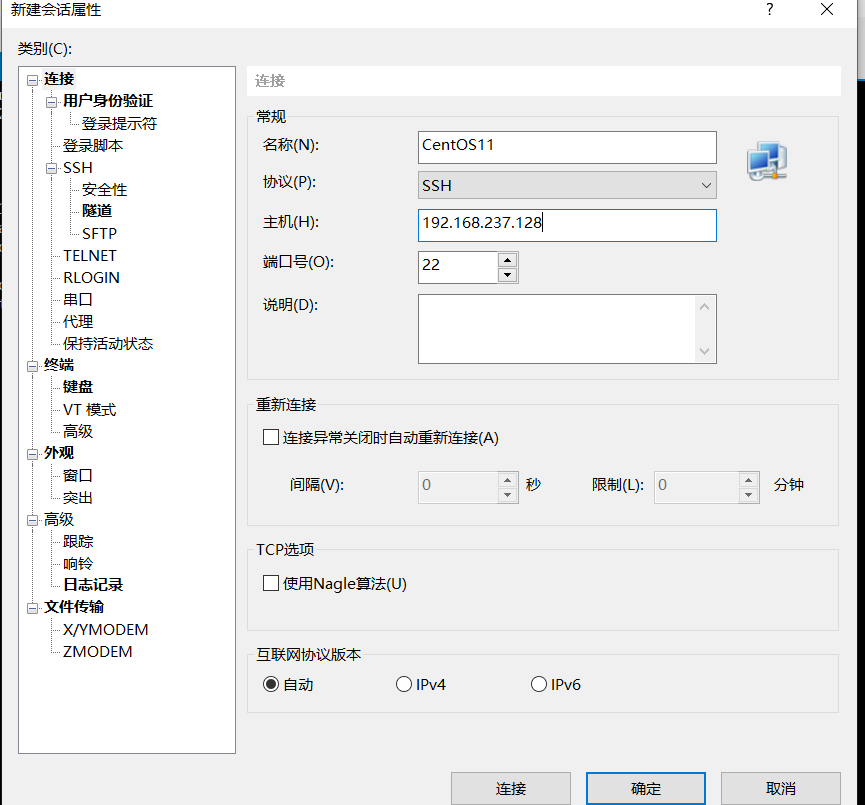The width and height of the screenshot is (865, 805).
Task: Select 键盘 in the category tree
Action: [x=78, y=387]
